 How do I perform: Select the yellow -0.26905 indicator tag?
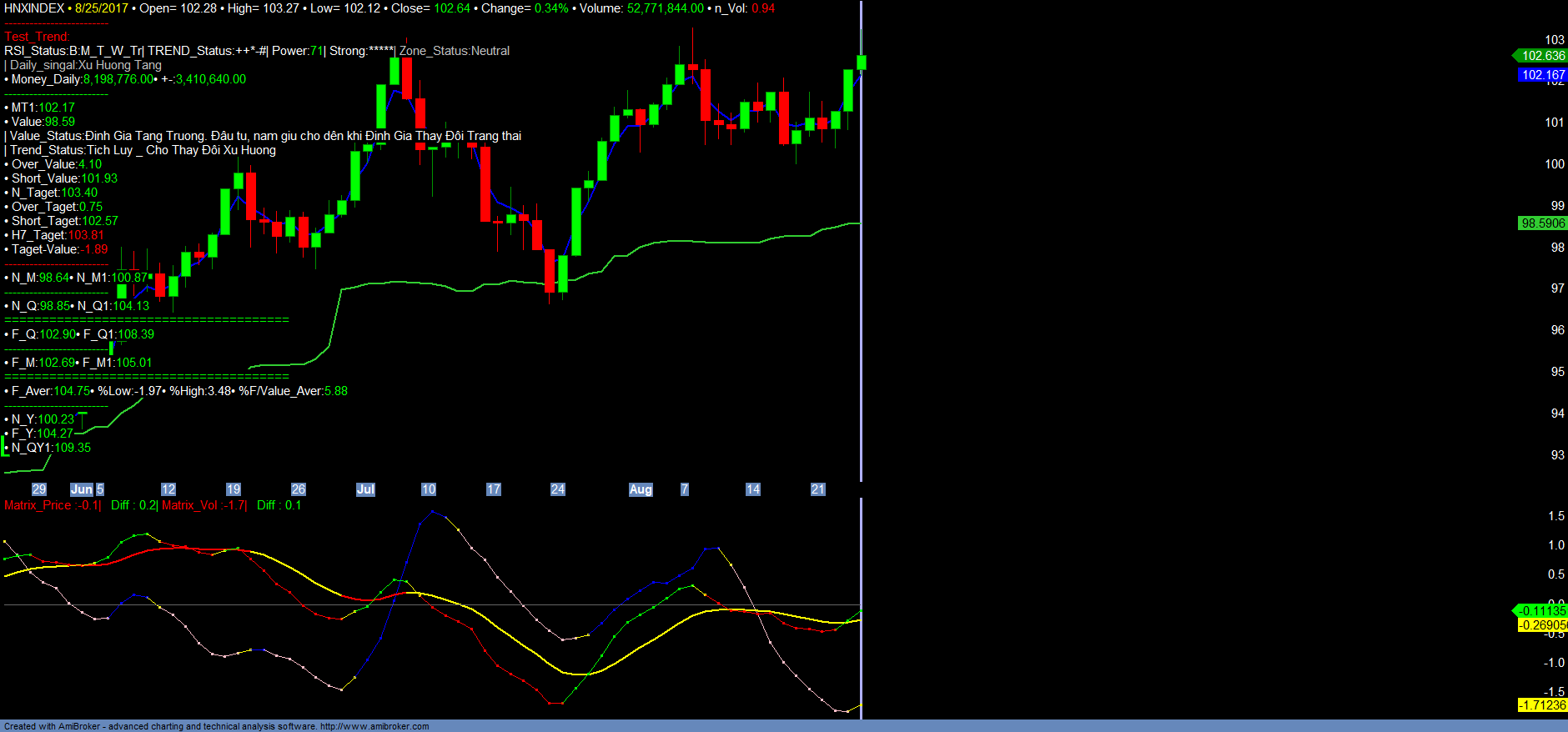coord(1542,625)
